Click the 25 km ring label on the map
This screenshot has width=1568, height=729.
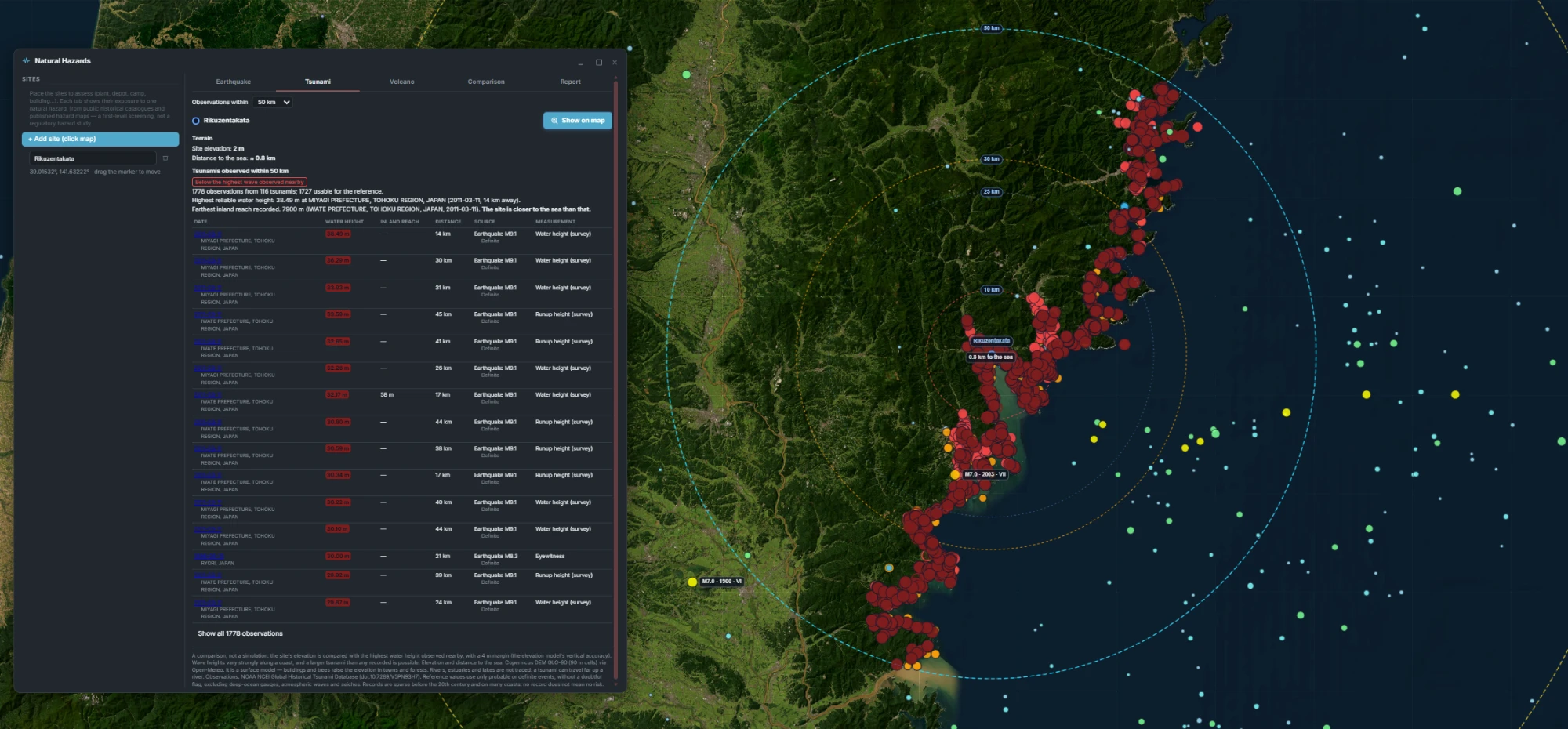(991, 191)
